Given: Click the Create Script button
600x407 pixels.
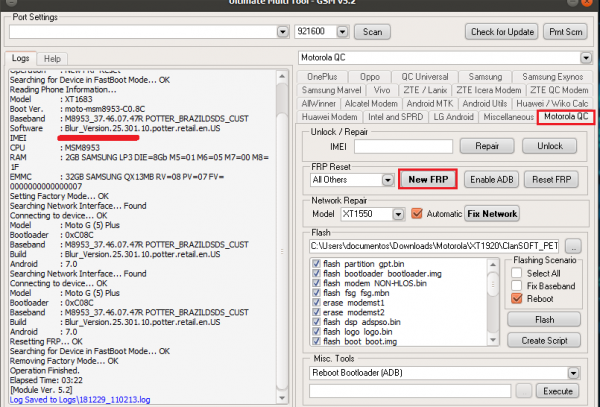Looking at the screenshot, I should (544, 340).
